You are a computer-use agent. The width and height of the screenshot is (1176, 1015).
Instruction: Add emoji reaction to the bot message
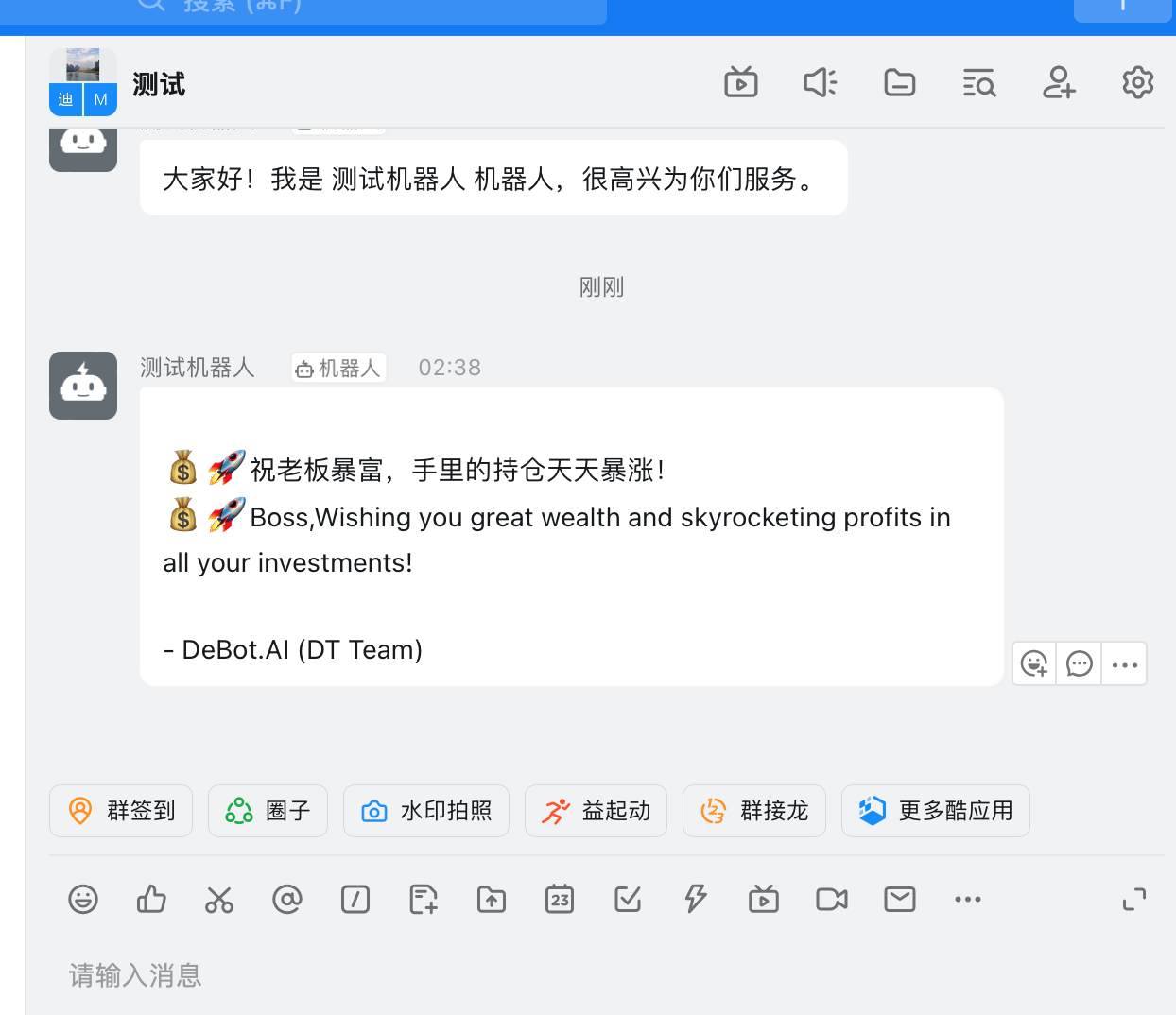[x=1034, y=664]
